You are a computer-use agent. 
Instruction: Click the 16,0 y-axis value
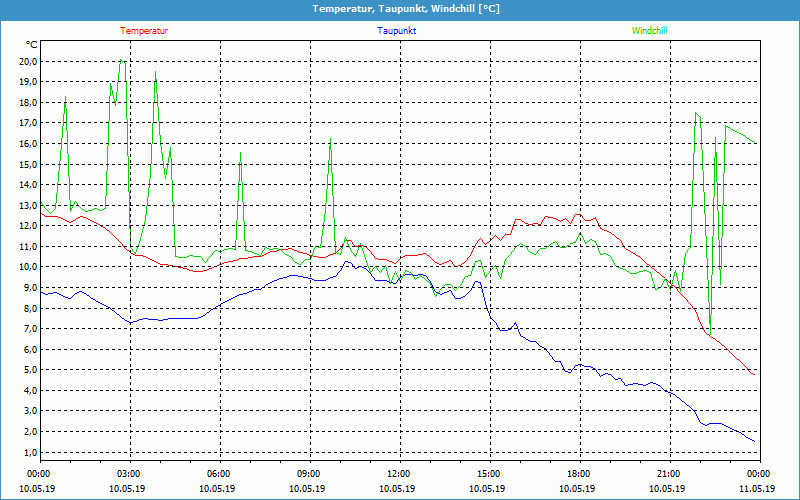[x=29, y=144]
